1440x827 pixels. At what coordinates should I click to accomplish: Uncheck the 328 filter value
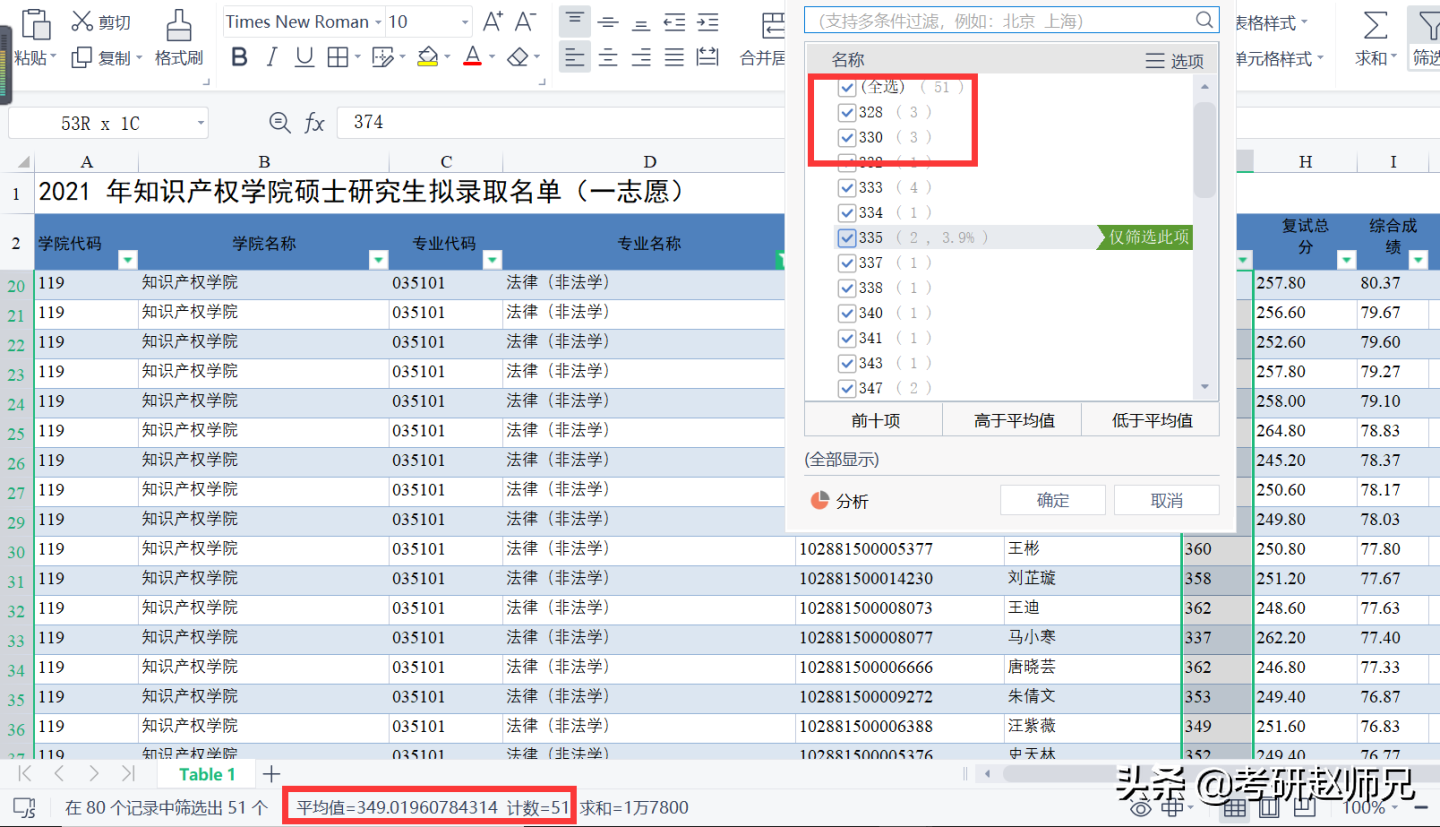(846, 112)
